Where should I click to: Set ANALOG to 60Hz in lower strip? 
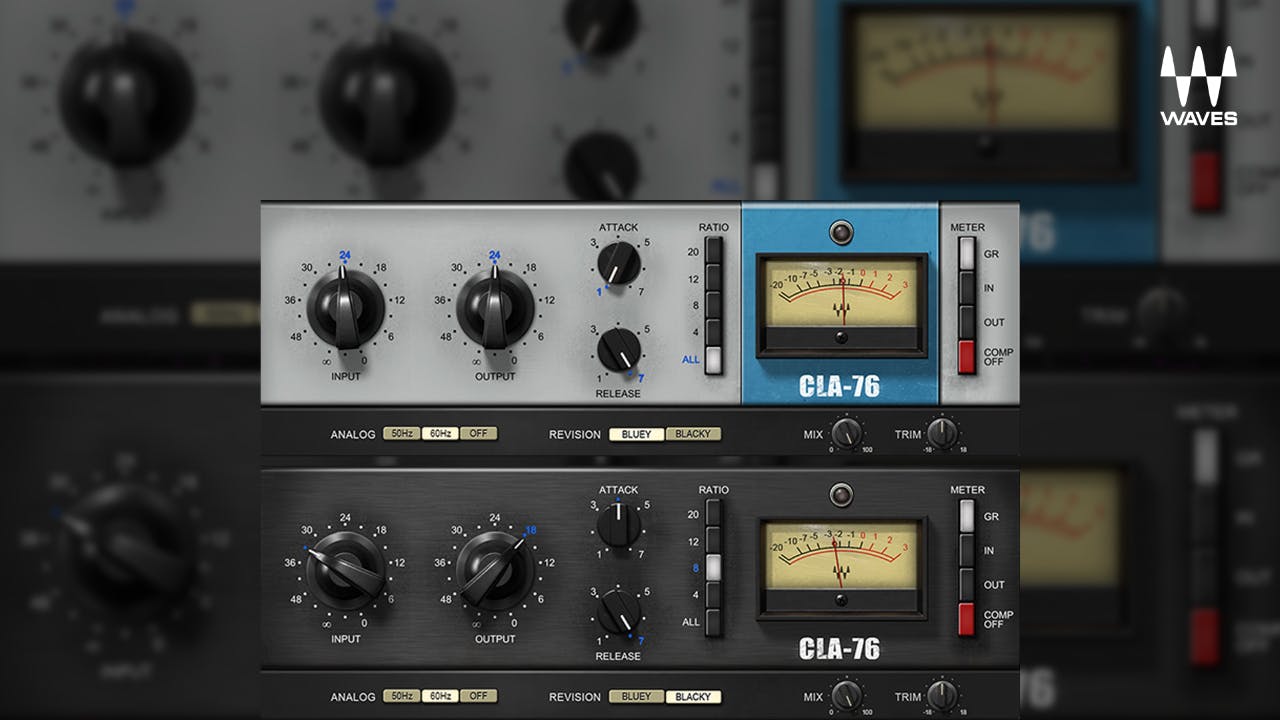point(440,696)
